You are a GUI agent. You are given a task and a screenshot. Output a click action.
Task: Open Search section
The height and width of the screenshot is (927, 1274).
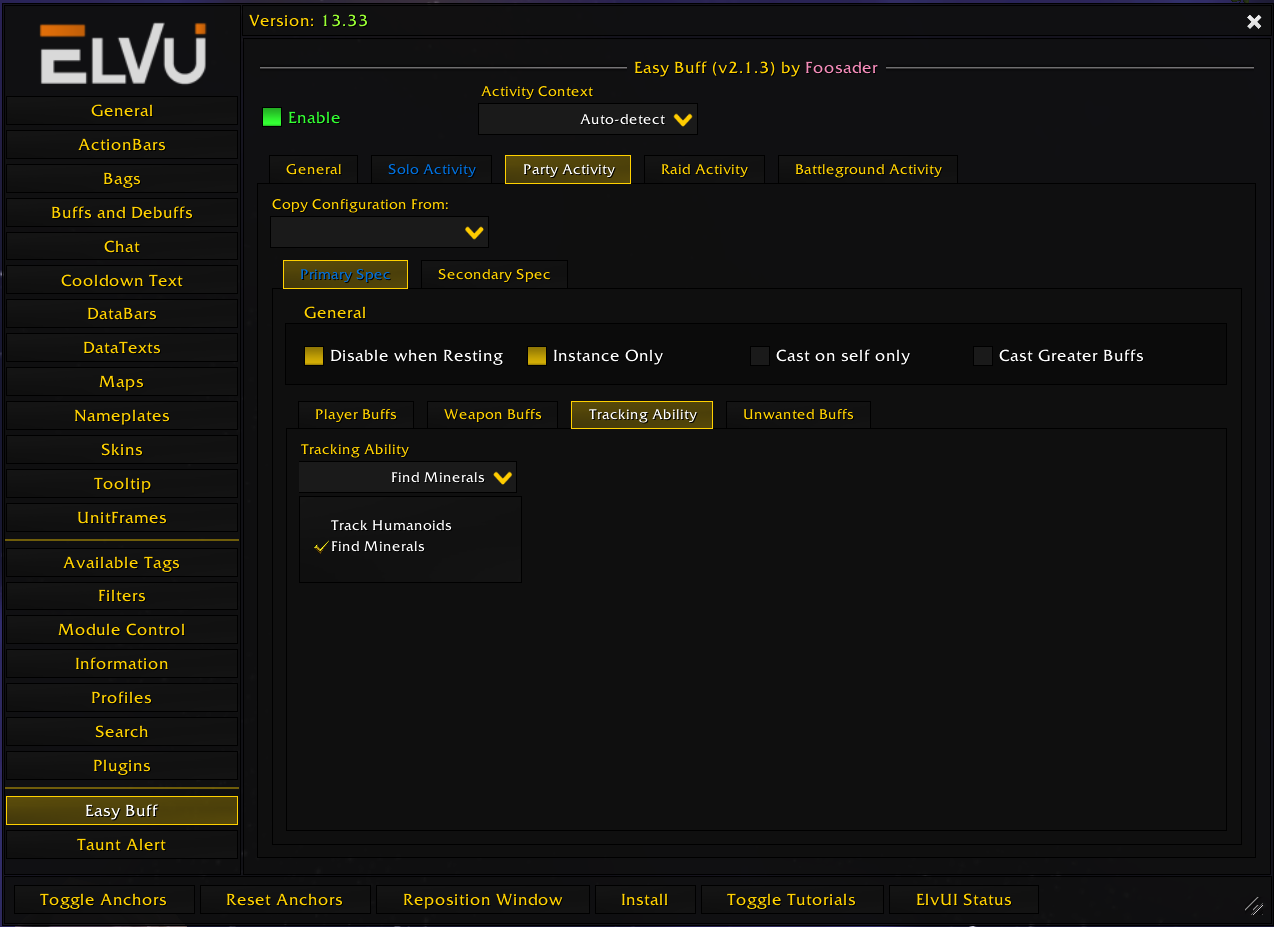coord(122,732)
